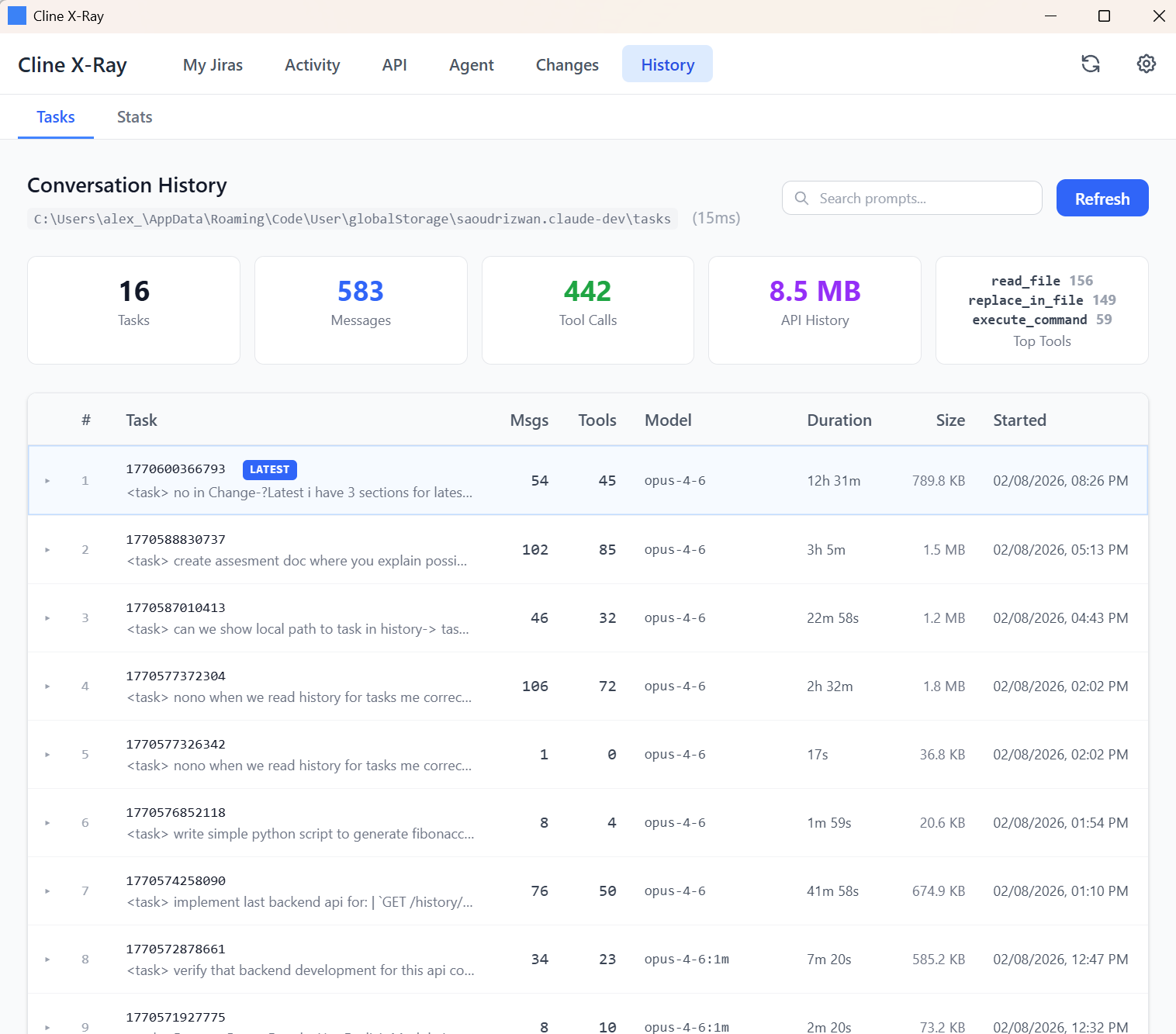Viewport: 1176px width, 1034px height.
Task: Click the 41m 58s duration cell
Action: pyautogui.click(x=832, y=891)
